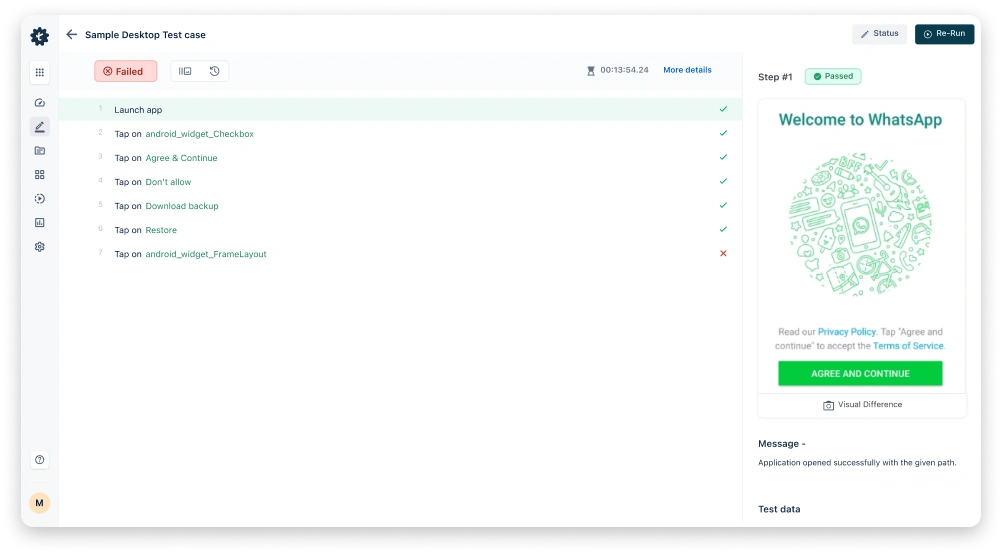Click the help question mark icon
The height and width of the screenshot is (555, 1002).
click(40, 460)
